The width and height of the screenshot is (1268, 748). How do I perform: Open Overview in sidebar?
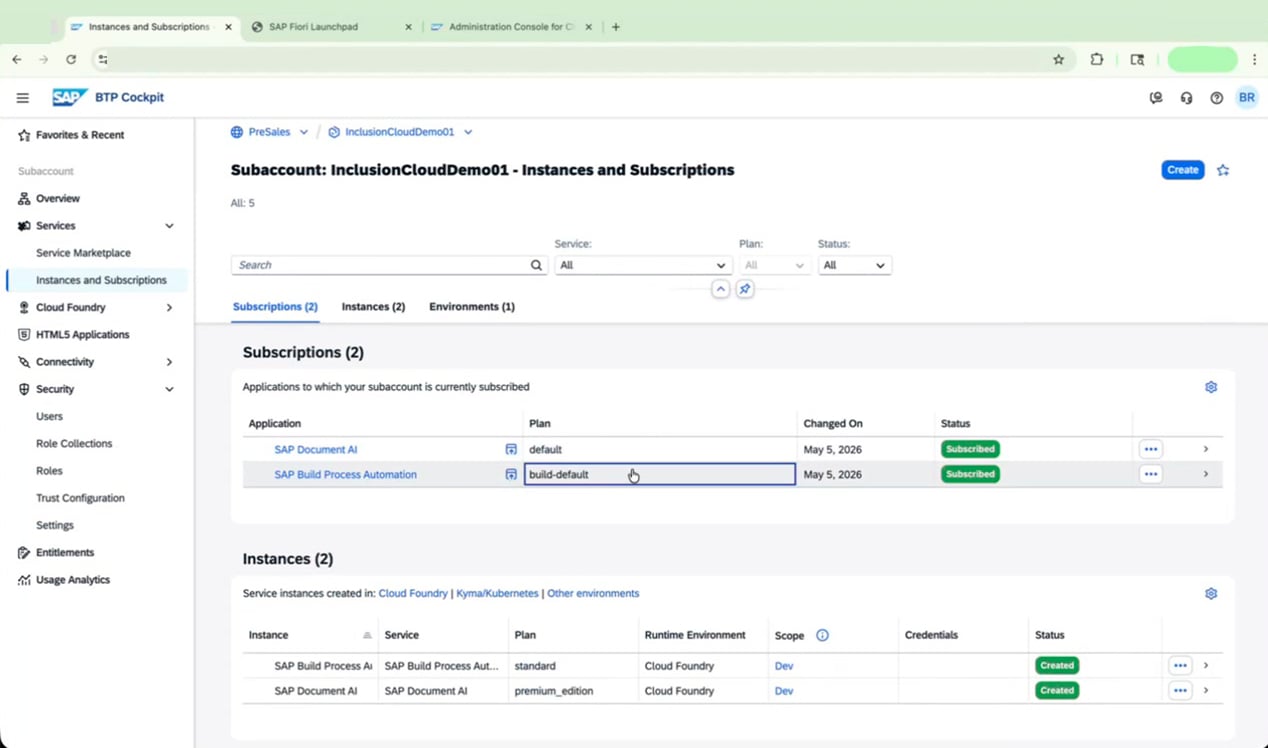(x=58, y=199)
